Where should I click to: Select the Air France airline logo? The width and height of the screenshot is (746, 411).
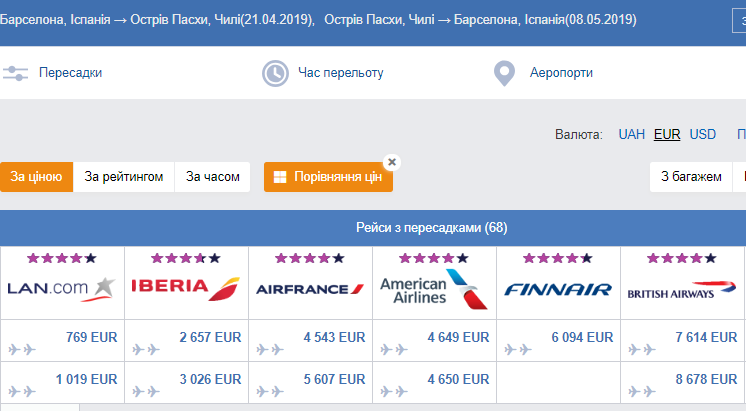point(310,289)
